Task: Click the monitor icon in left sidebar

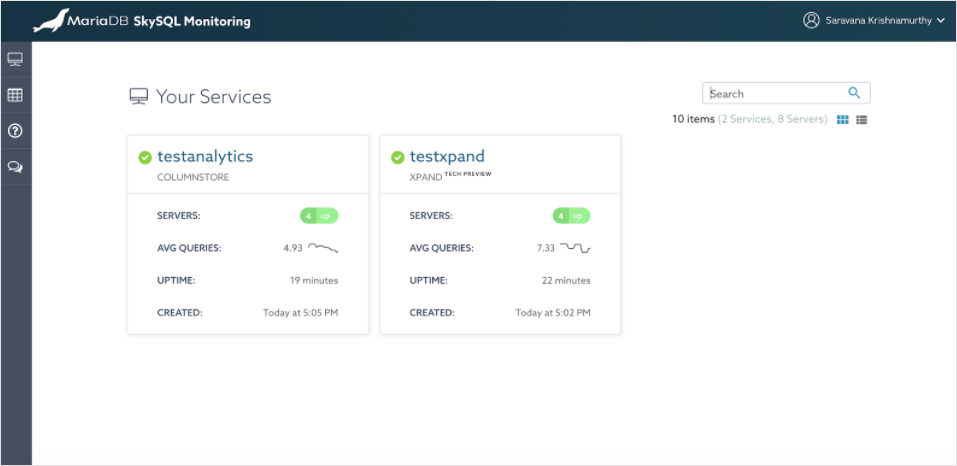Action: (15, 60)
